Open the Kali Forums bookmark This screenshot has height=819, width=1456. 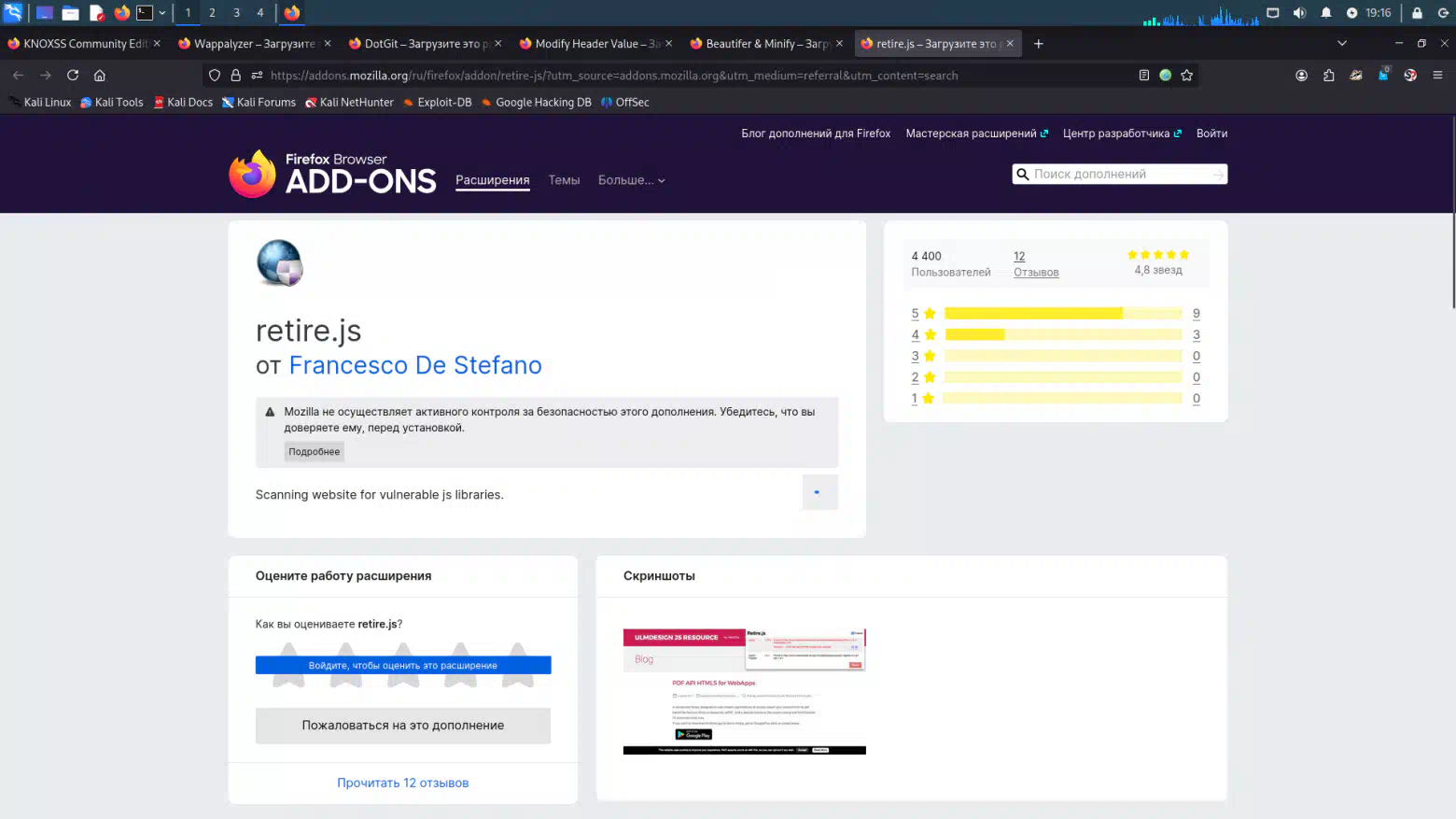point(259,103)
